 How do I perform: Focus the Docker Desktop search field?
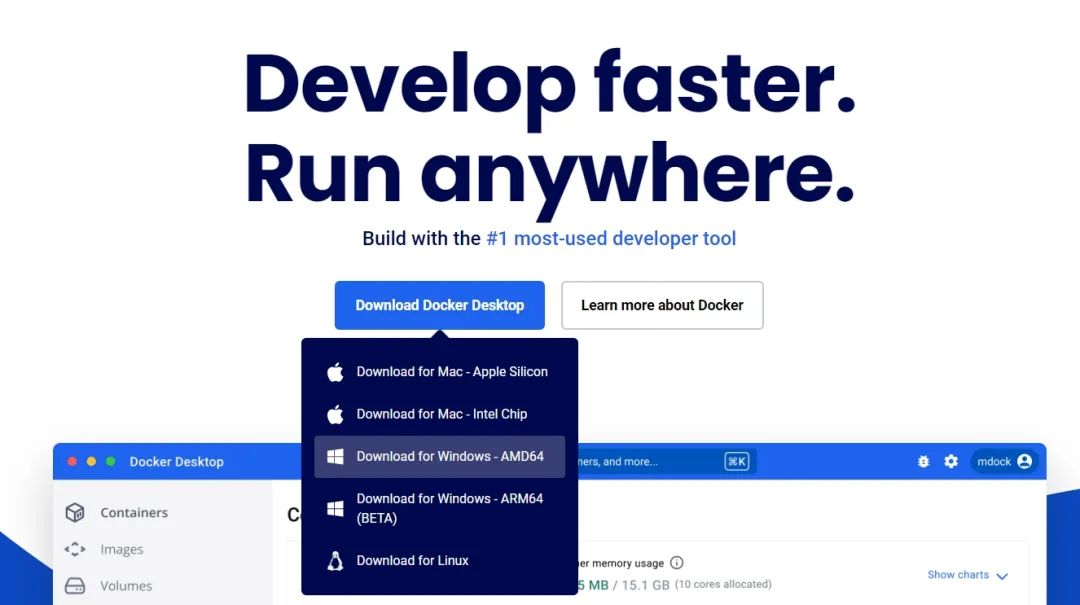coord(665,462)
